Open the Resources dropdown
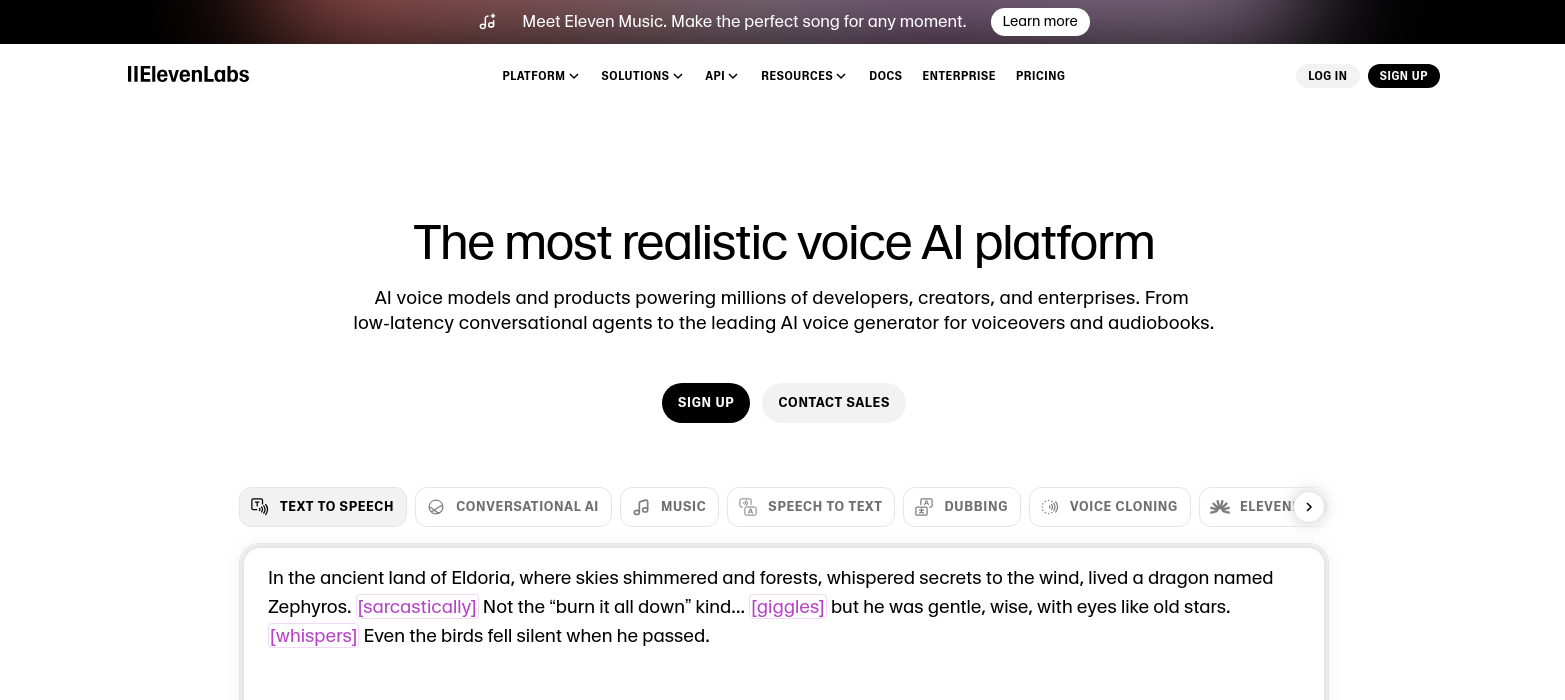 coord(803,75)
